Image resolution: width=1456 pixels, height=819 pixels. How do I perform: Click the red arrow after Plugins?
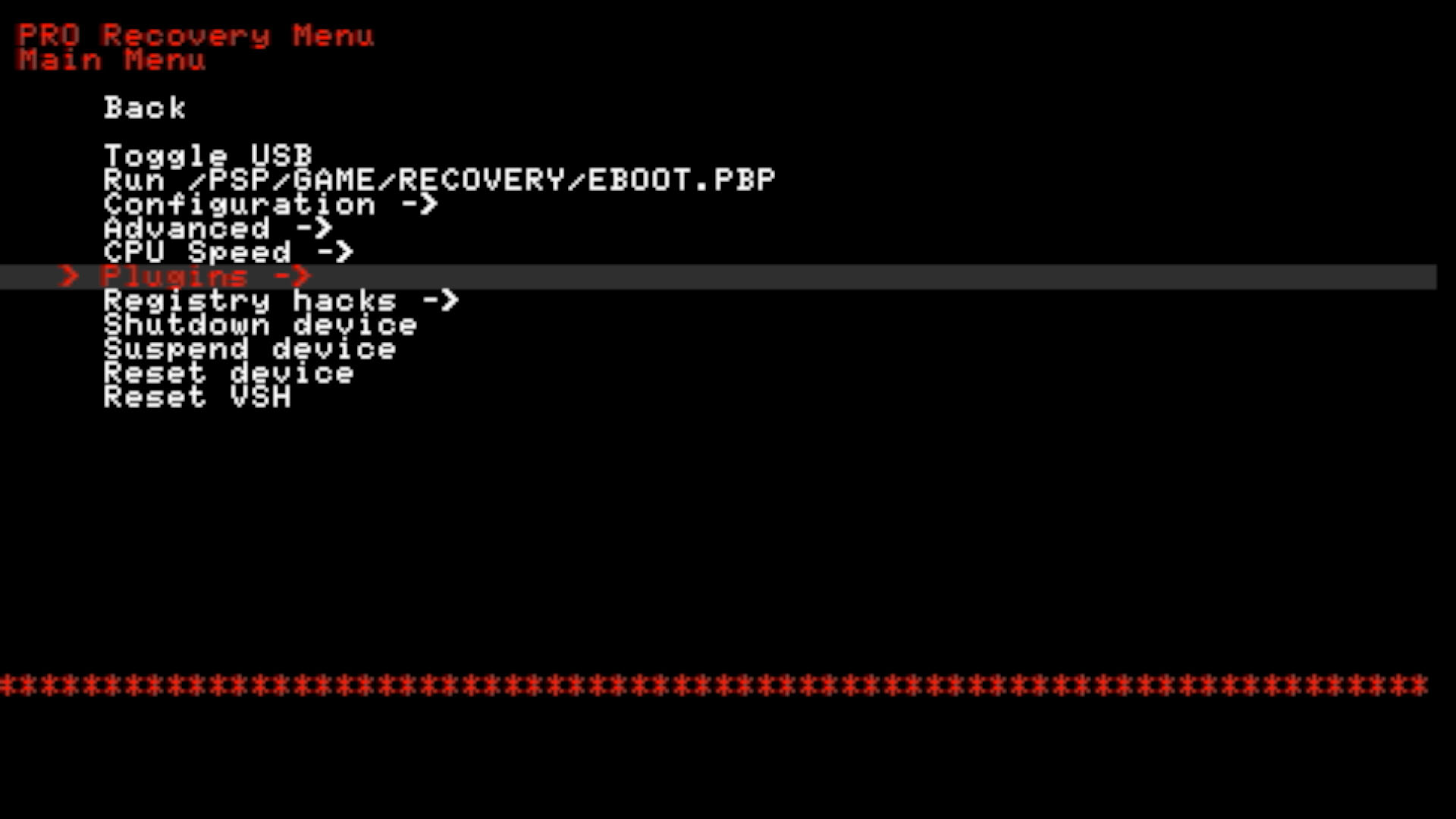tap(293, 277)
